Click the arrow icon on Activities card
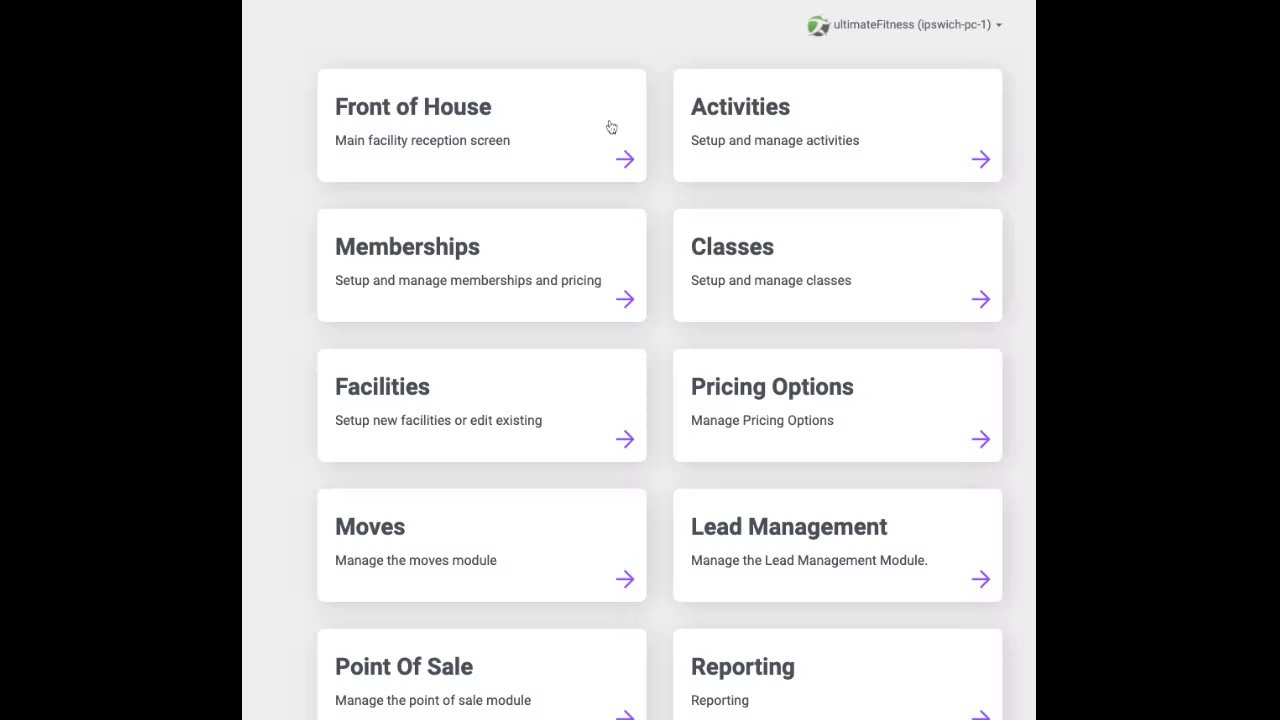This screenshot has height=720, width=1280. point(981,159)
